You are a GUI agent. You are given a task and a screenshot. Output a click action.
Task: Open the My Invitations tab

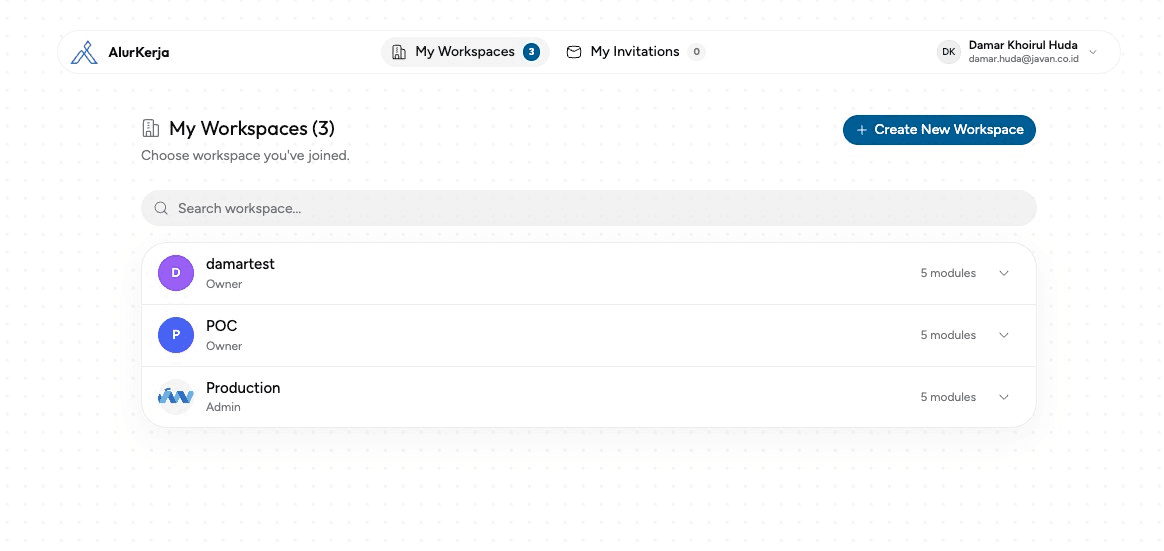635,52
